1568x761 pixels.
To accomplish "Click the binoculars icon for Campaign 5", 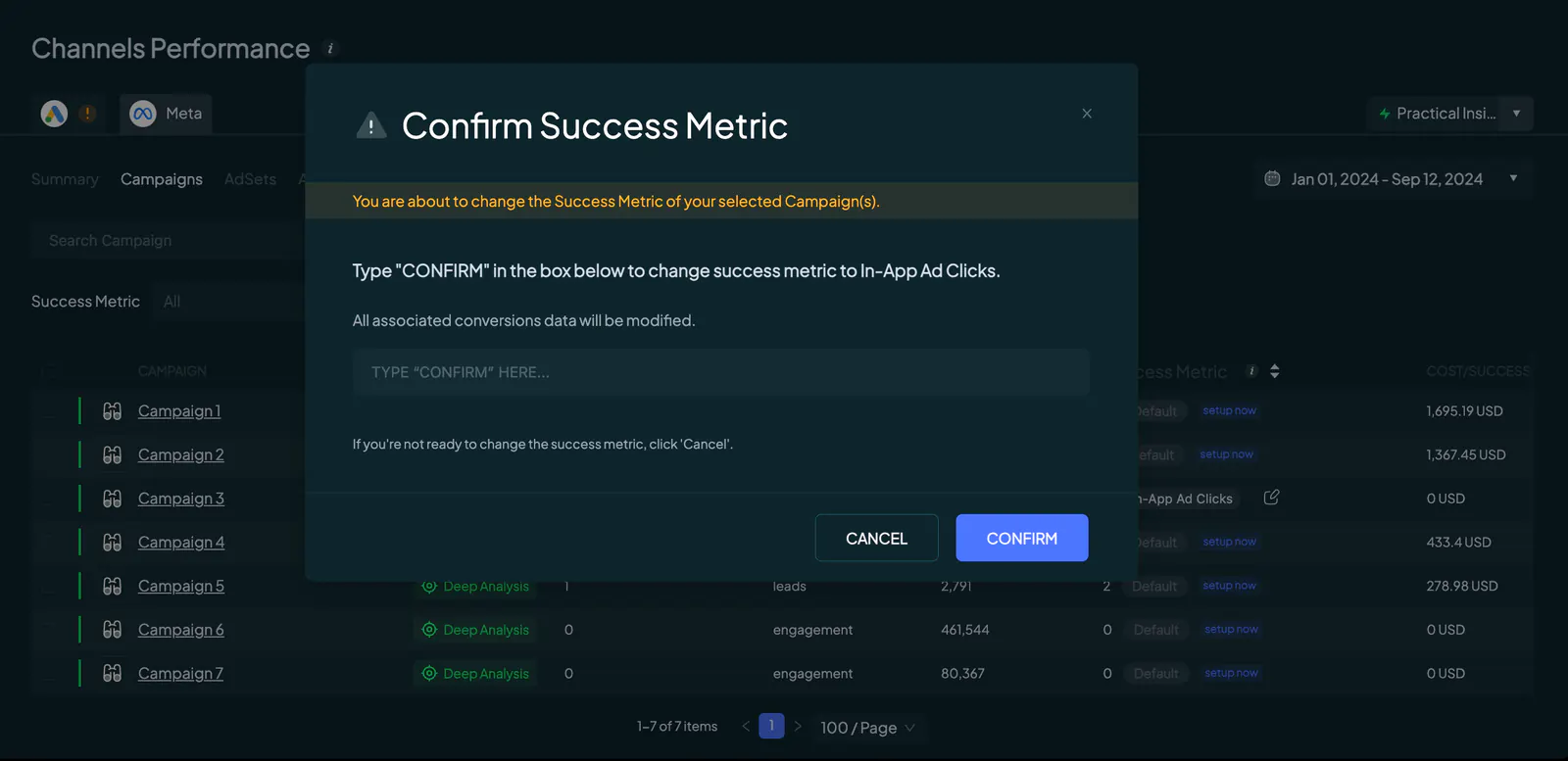I will pos(113,586).
